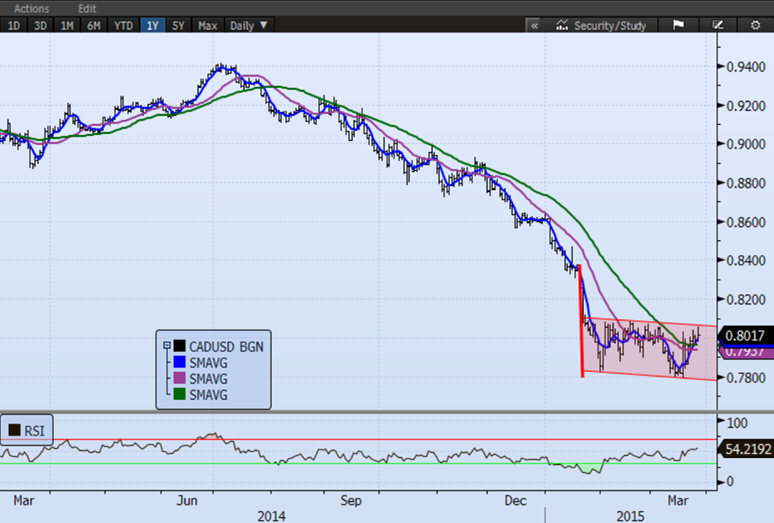Click the green SMAVG color swatch
Screen dimensions: 774x523
click(180, 396)
